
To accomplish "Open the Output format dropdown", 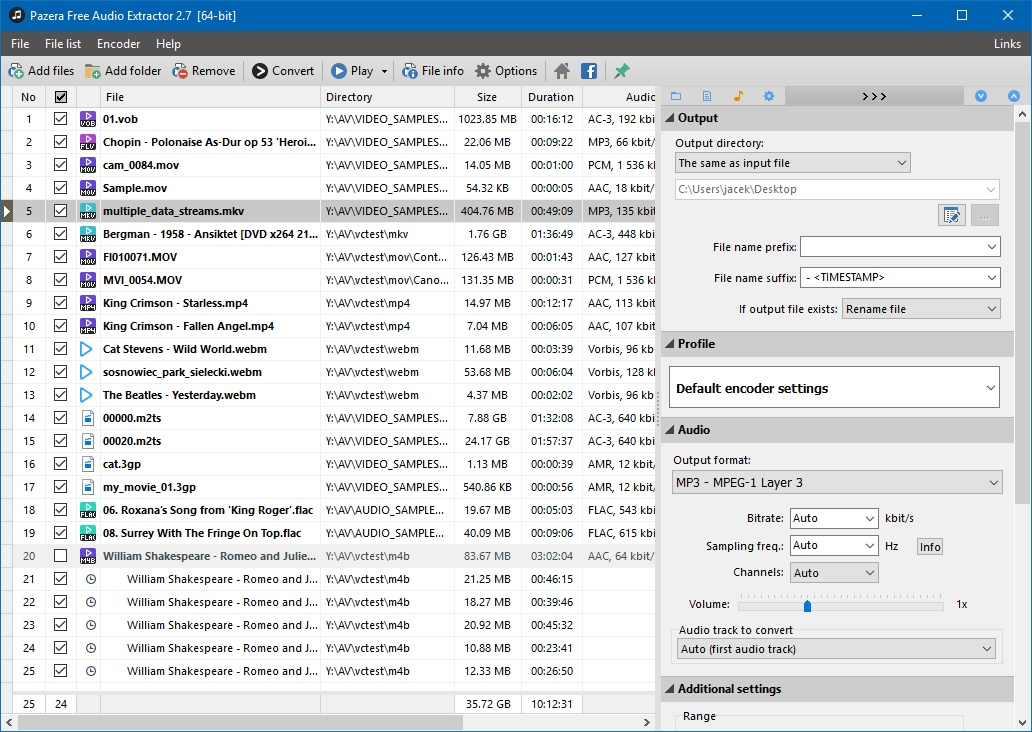I will 835,482.
